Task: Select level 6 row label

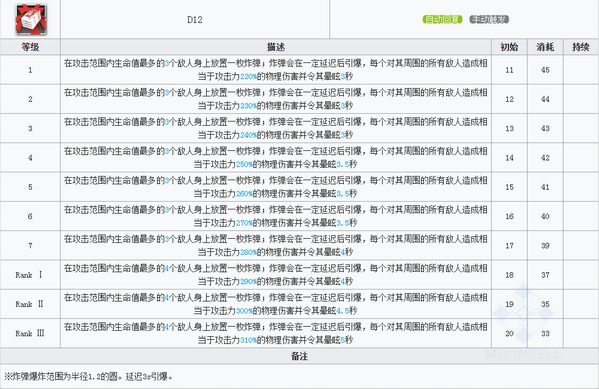Action: point(30,216)
